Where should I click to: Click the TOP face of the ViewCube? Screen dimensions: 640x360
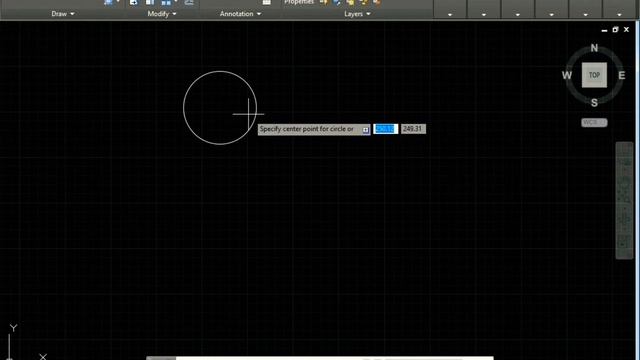click(594, 75)
